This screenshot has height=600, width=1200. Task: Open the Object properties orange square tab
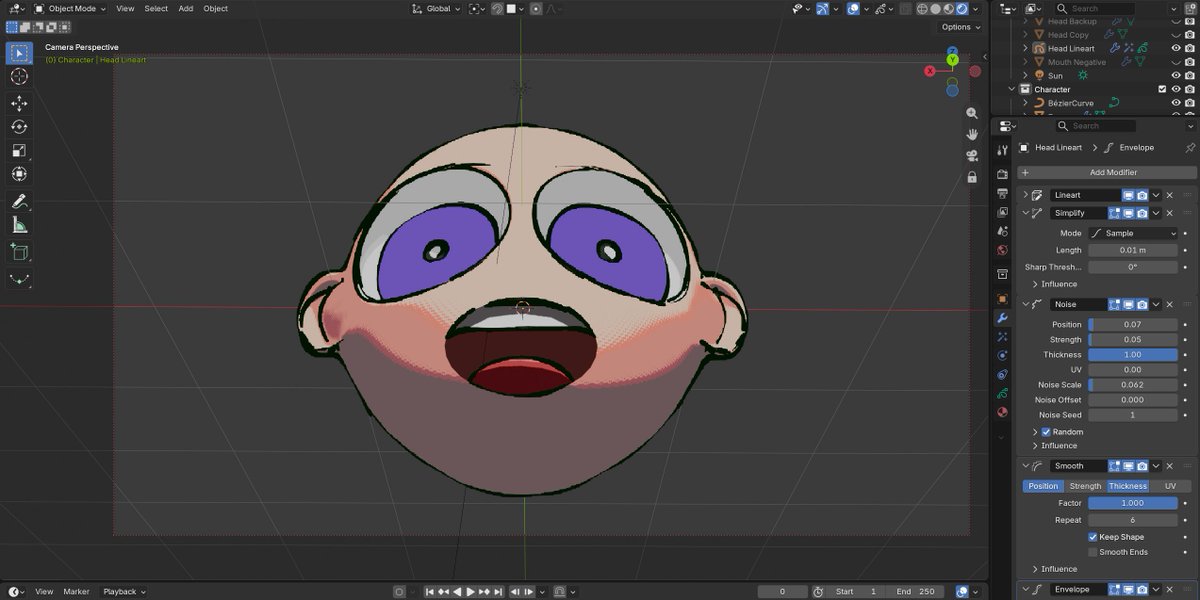point(1002,299)
